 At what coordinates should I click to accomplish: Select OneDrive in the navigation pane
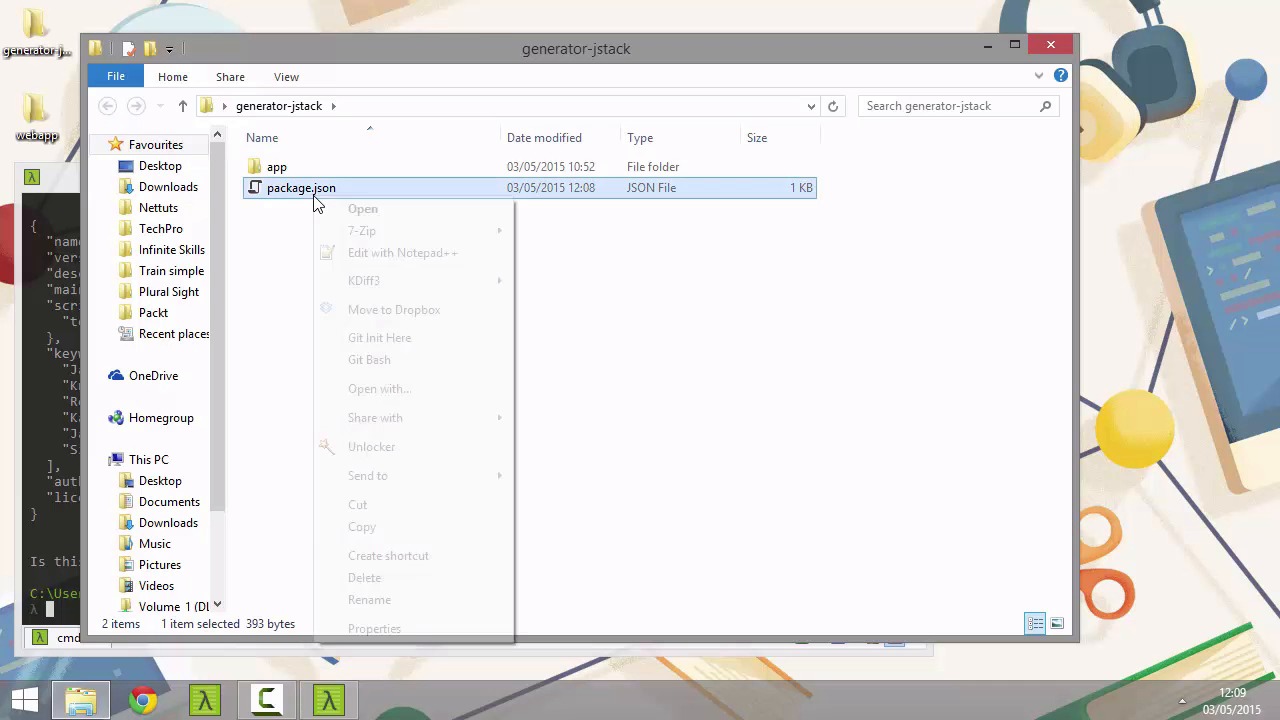click(153, 376)
